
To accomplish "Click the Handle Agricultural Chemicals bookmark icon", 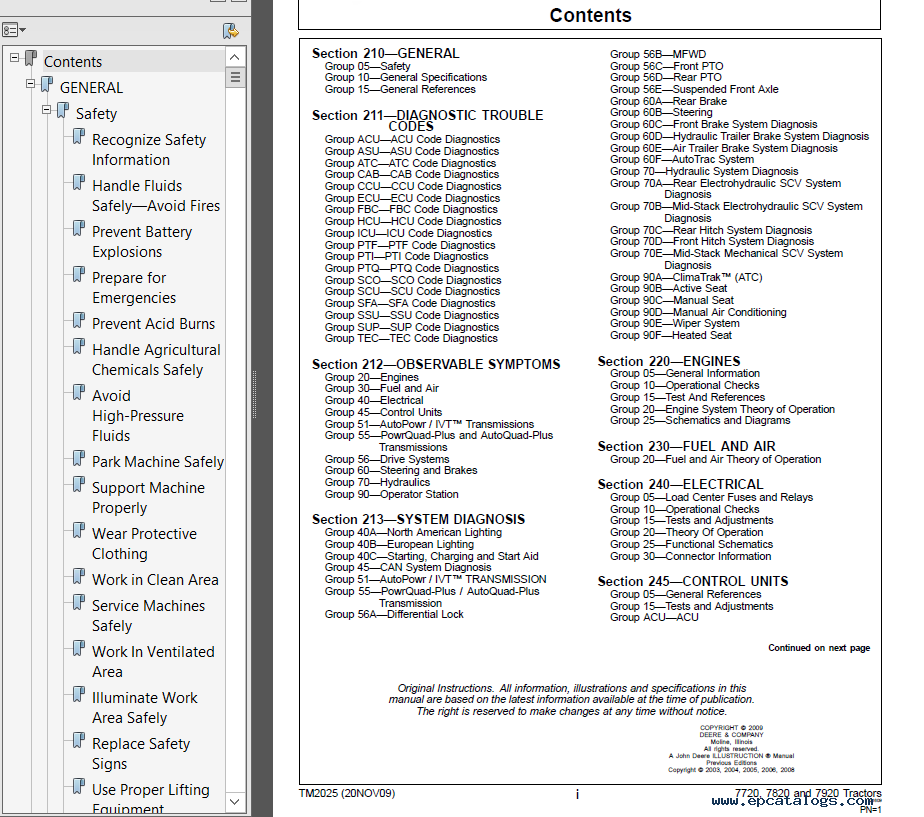I will [x=78, y=347].
